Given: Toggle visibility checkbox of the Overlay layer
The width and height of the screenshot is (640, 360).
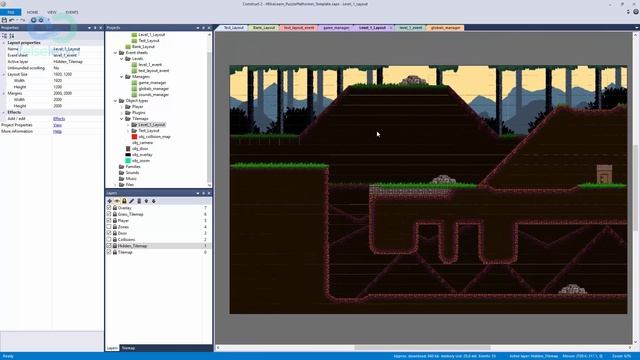Looking at the screenshot, I should [109, 208].
